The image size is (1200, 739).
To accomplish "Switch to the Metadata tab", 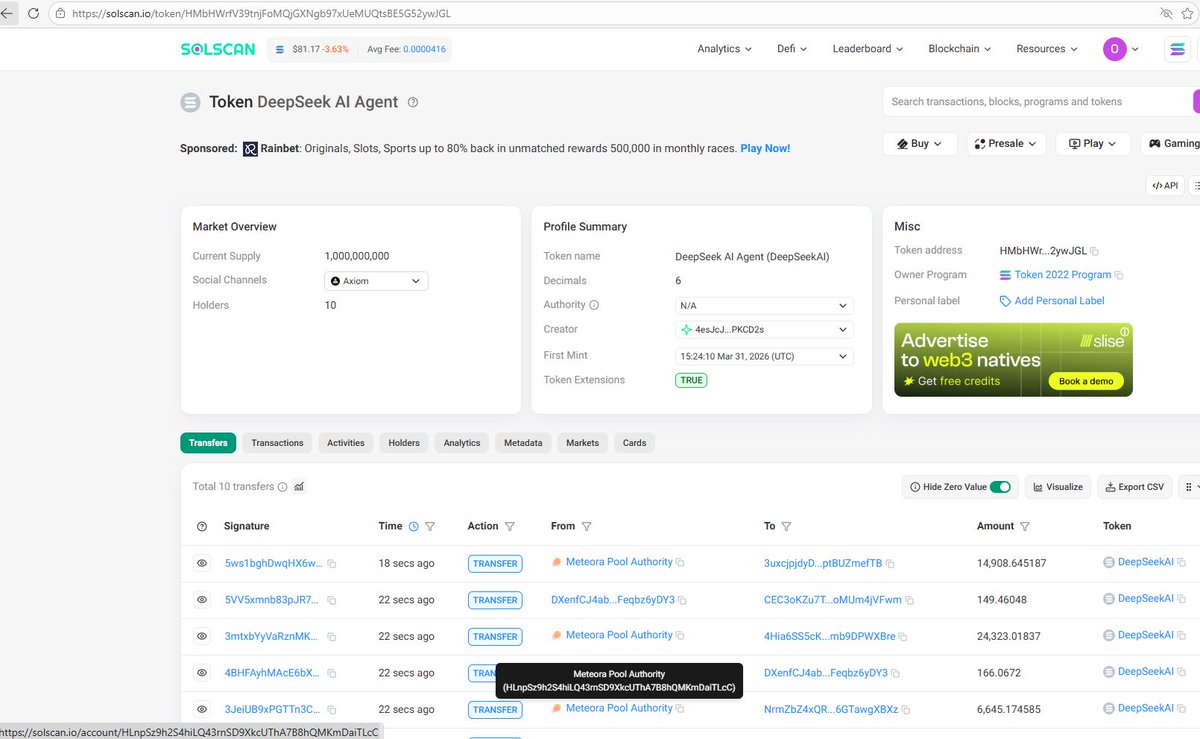I will click(523, 443).
